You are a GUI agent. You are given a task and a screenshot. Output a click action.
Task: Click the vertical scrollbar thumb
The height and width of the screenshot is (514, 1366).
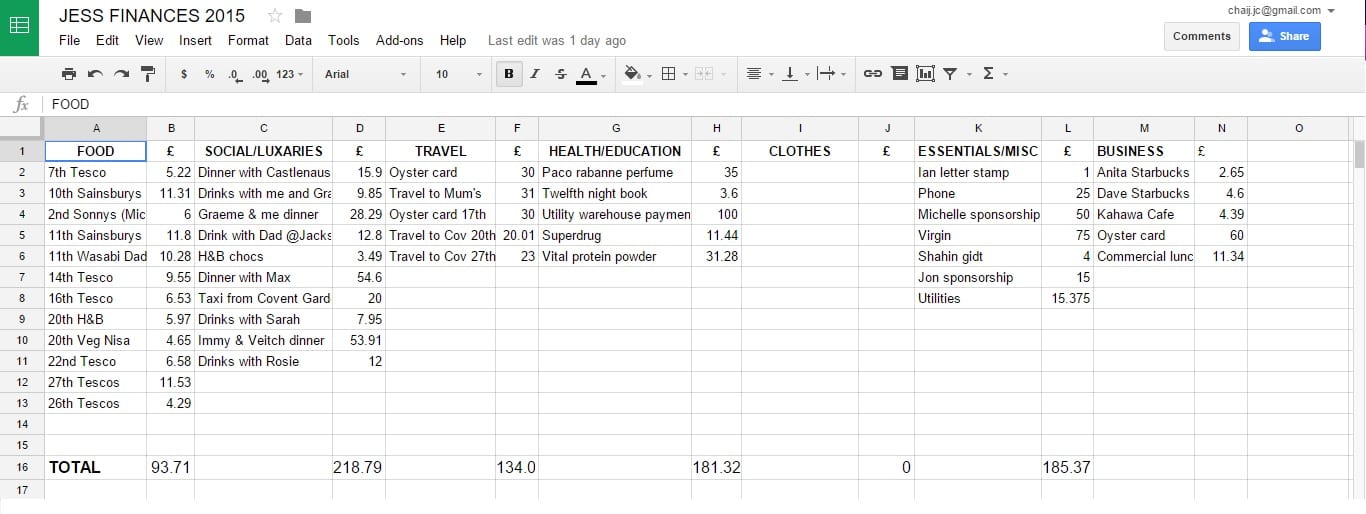pos(1359,154)
